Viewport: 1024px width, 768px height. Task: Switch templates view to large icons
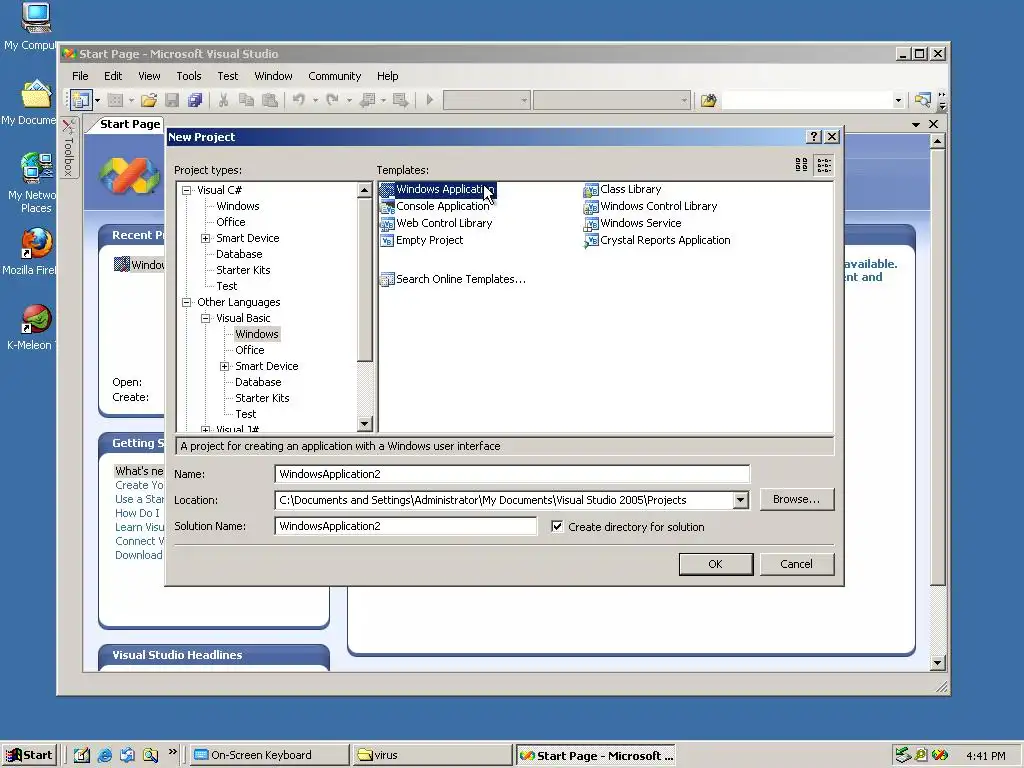801,165
